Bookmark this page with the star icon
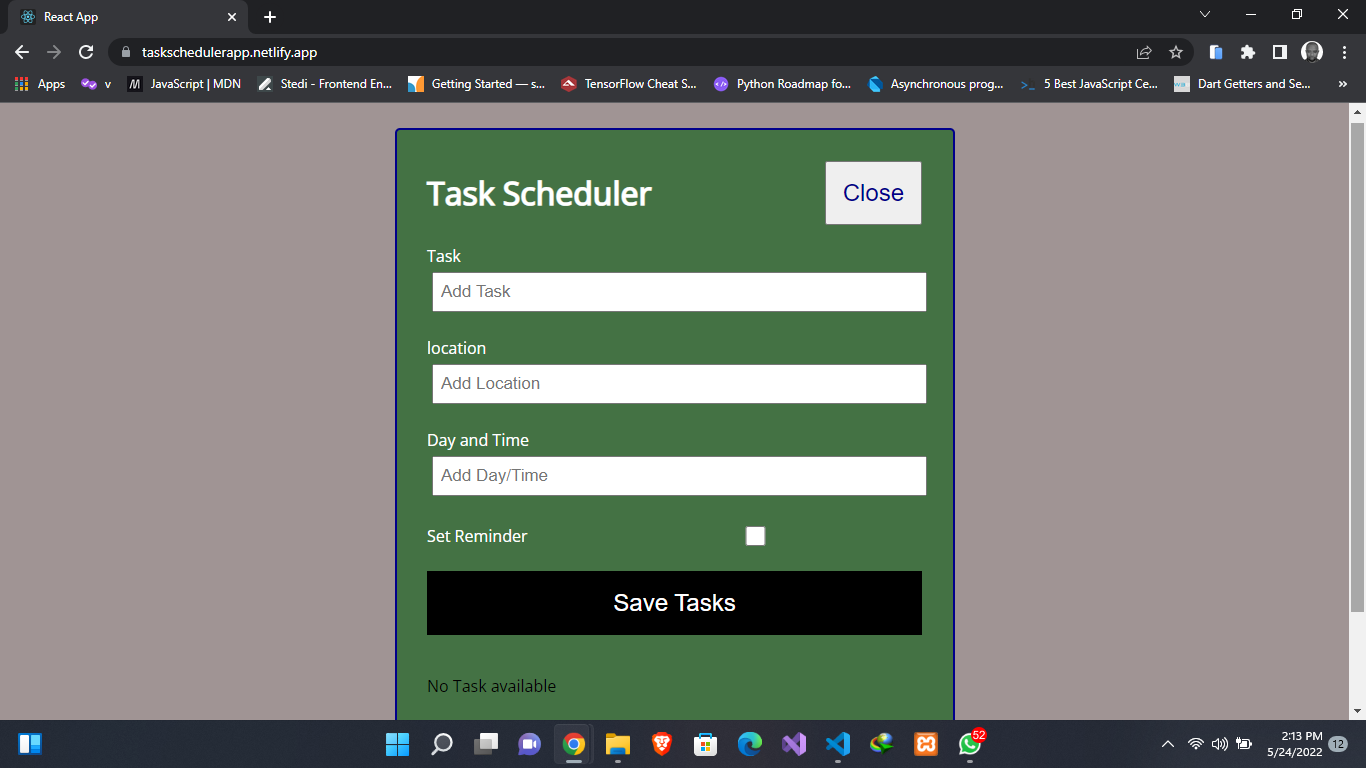Viewport: 1366px width, 768px height. click(1176, 52)
